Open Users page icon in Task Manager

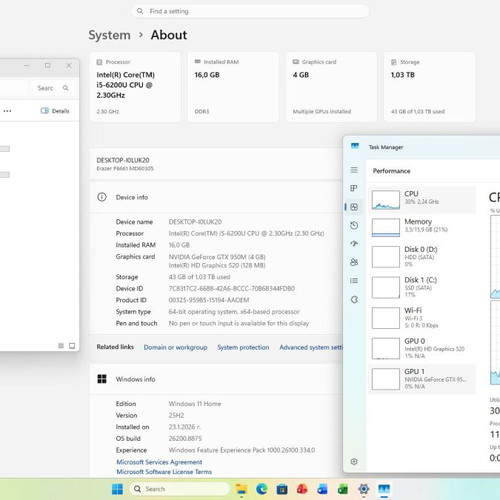354,262
